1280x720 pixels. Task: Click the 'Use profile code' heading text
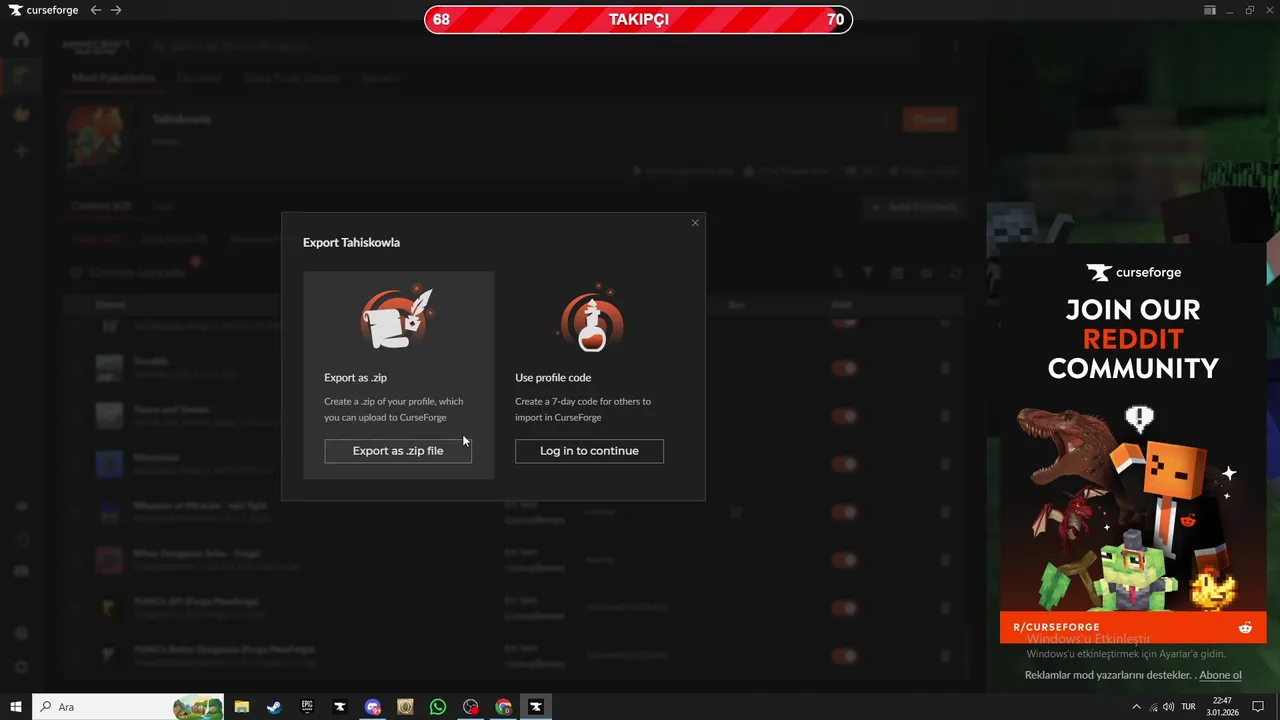[553, 378]
